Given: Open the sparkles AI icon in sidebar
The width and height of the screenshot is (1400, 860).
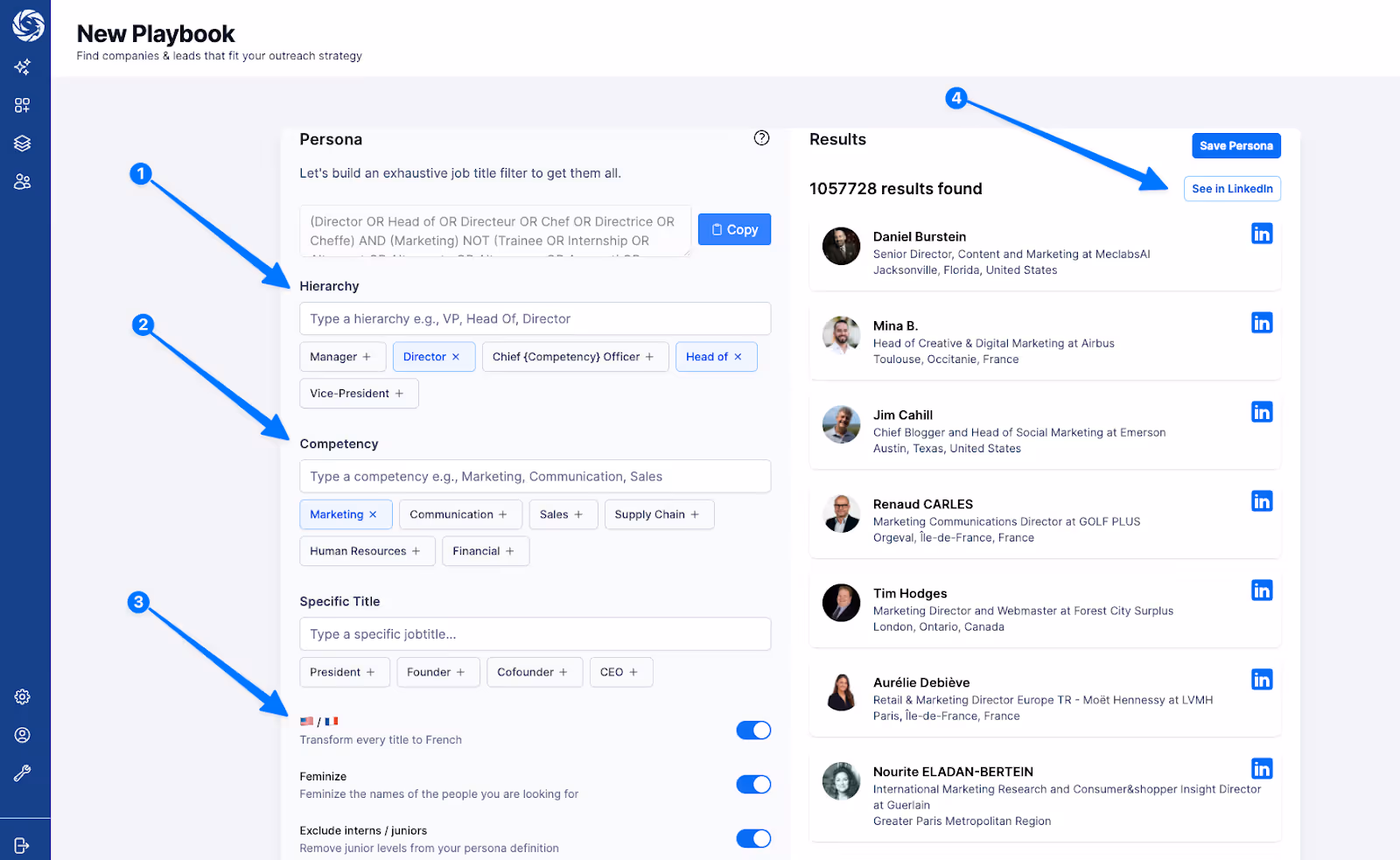Looking at the screenshot, I should pos(23,66).
